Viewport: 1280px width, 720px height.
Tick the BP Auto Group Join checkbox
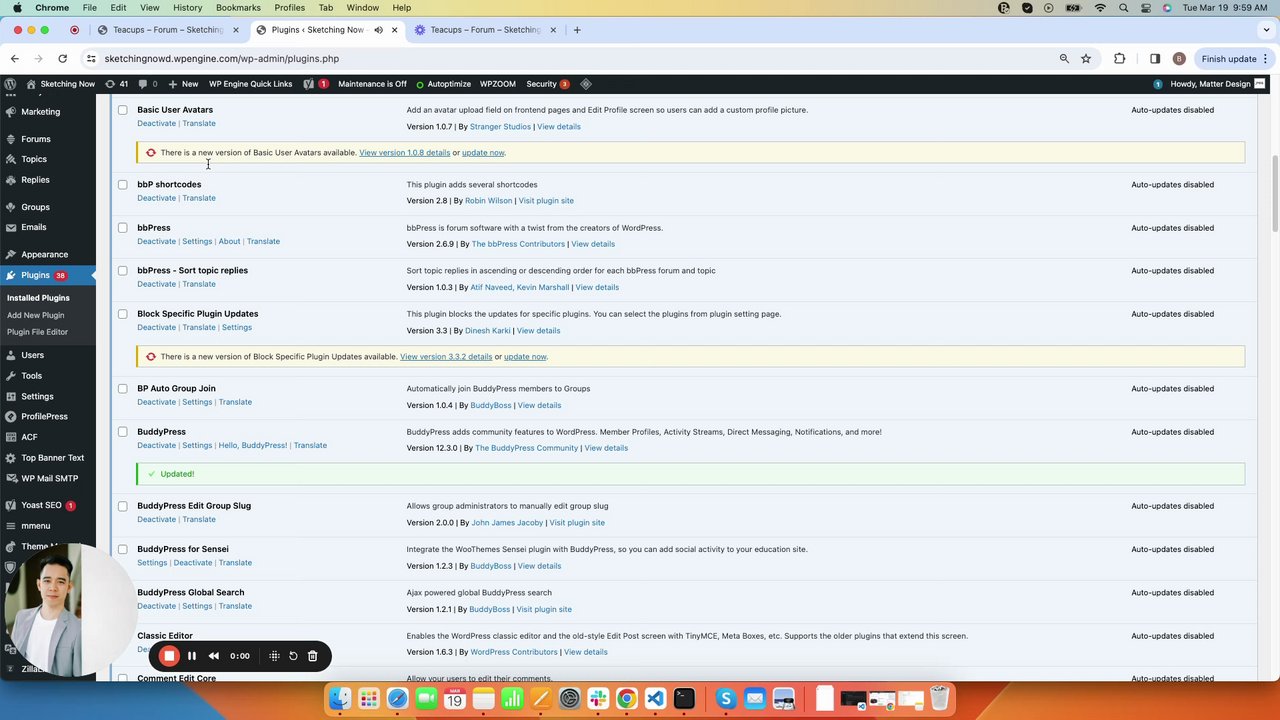(x=123, y=389)
